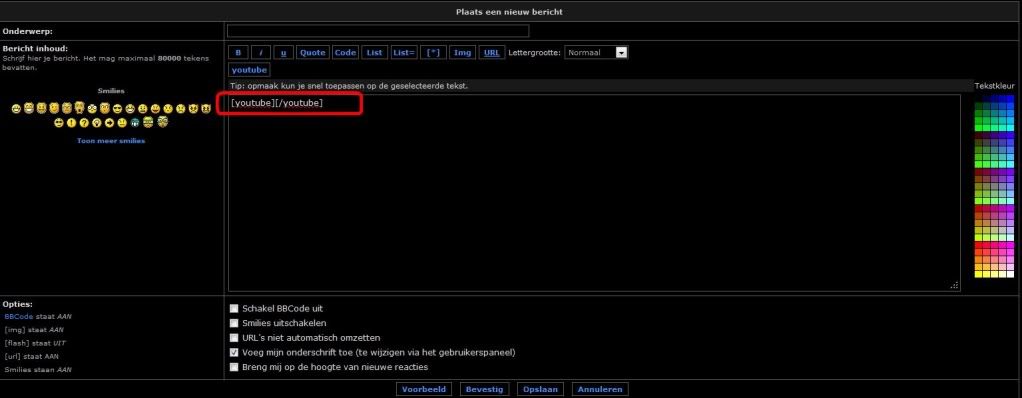The image size is (1022, 398).
Task: Enable URL's niet automatisch omzetten
Action: click(x=234, y=338)
